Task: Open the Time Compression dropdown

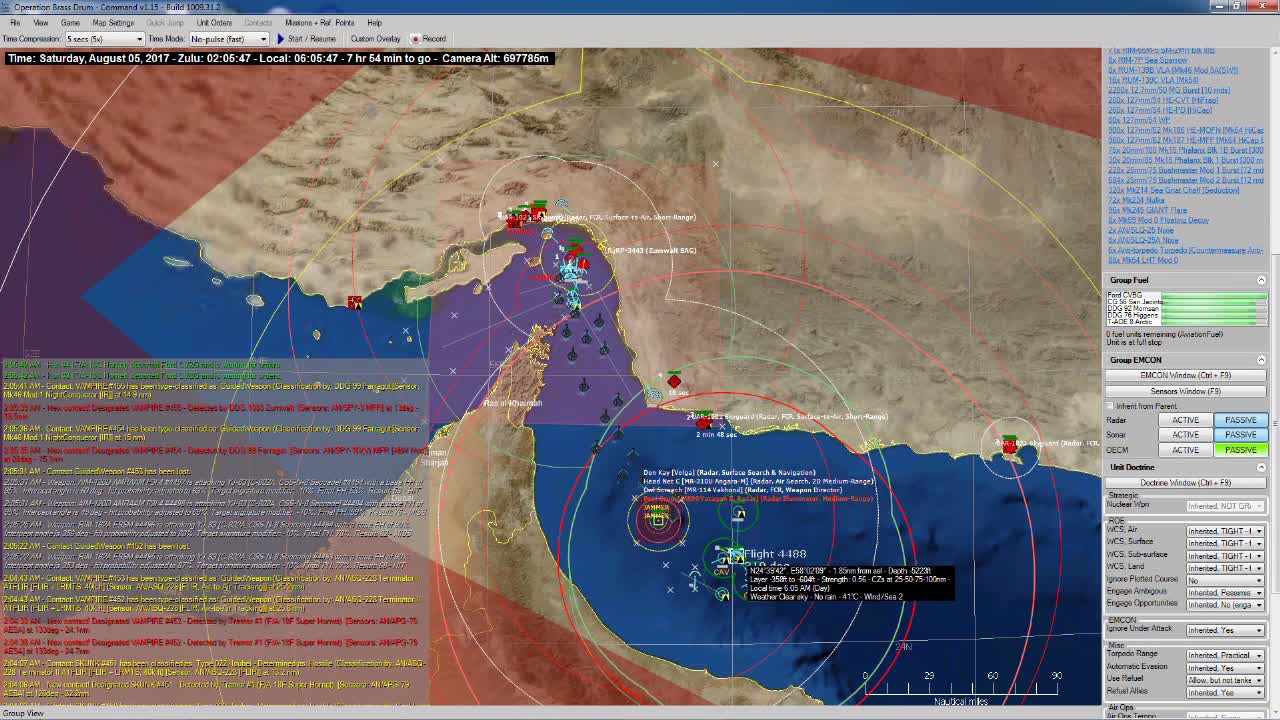Action: tap(105, 39)
